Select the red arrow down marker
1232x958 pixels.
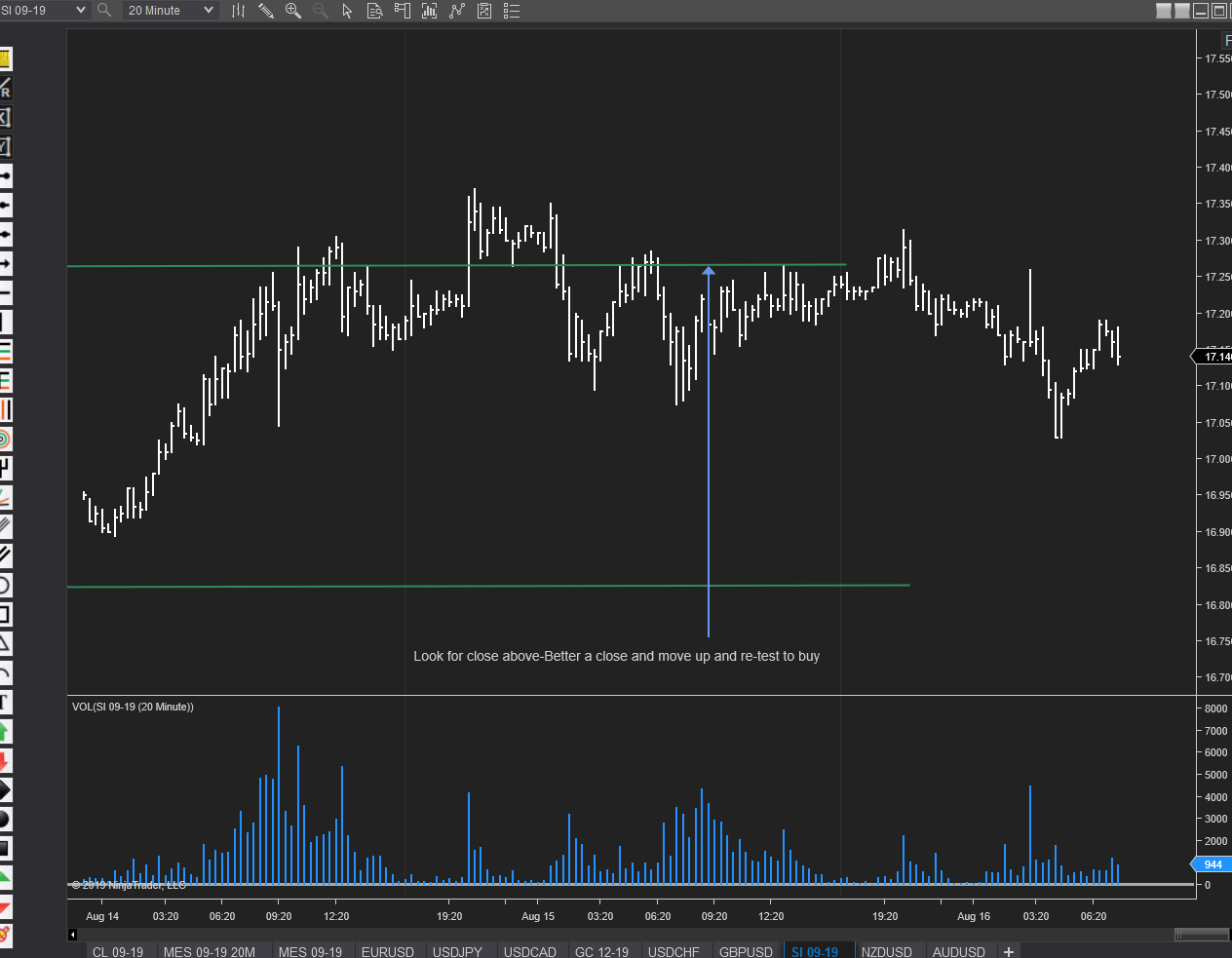pos(5,760)
